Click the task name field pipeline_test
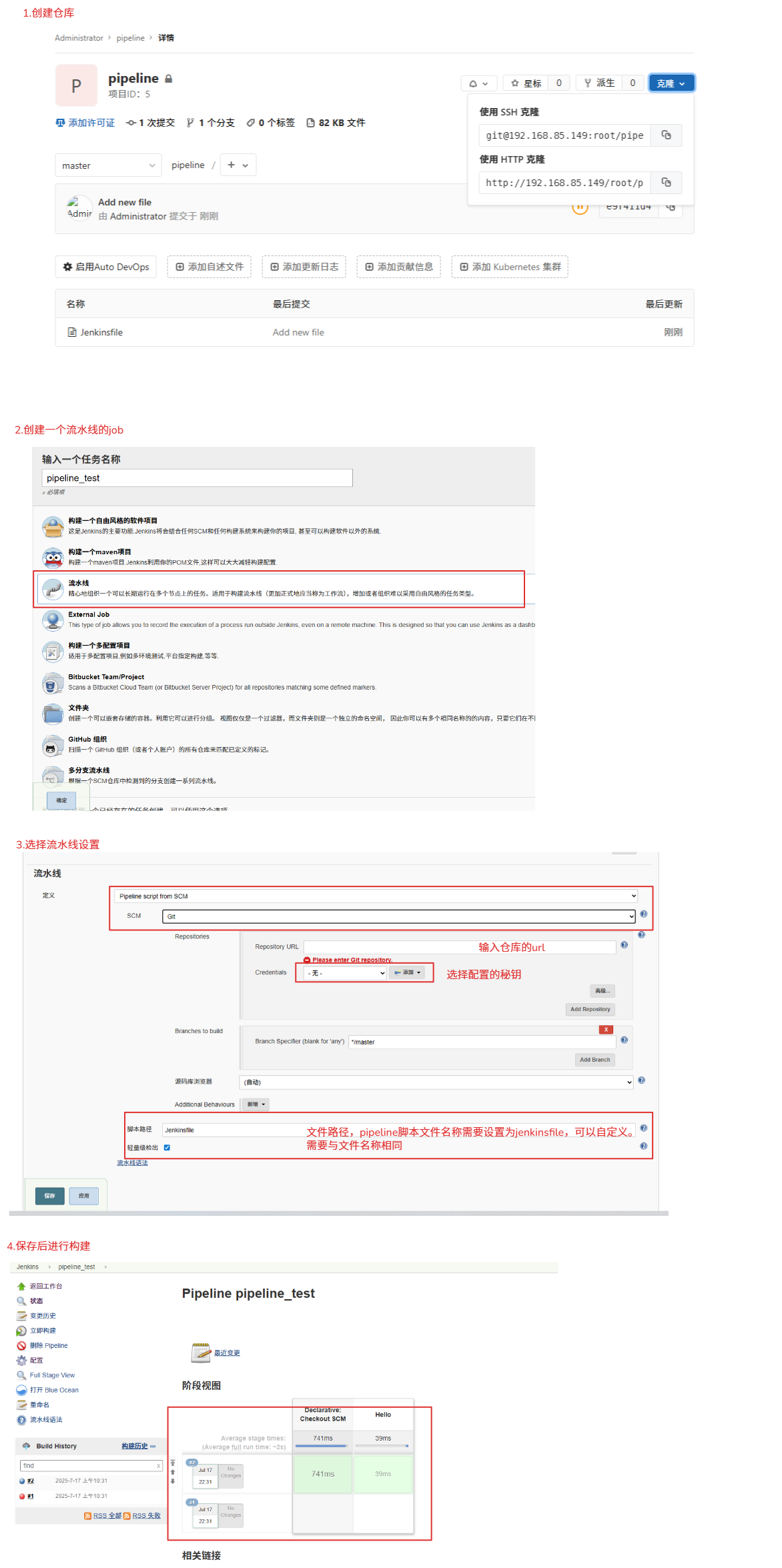Image resolution: width=782 pixels, height=1568 pixels. pyautogui.click(x=197, y=478)
